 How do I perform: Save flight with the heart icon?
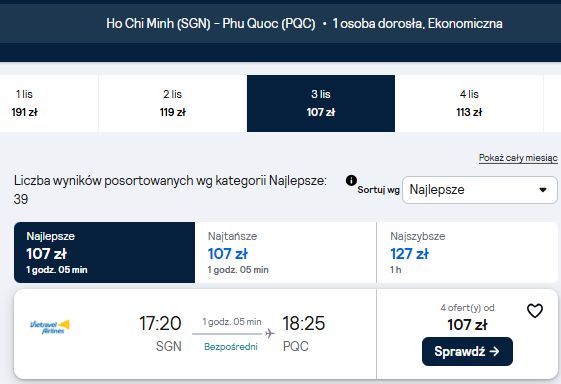tap(535, 311)
